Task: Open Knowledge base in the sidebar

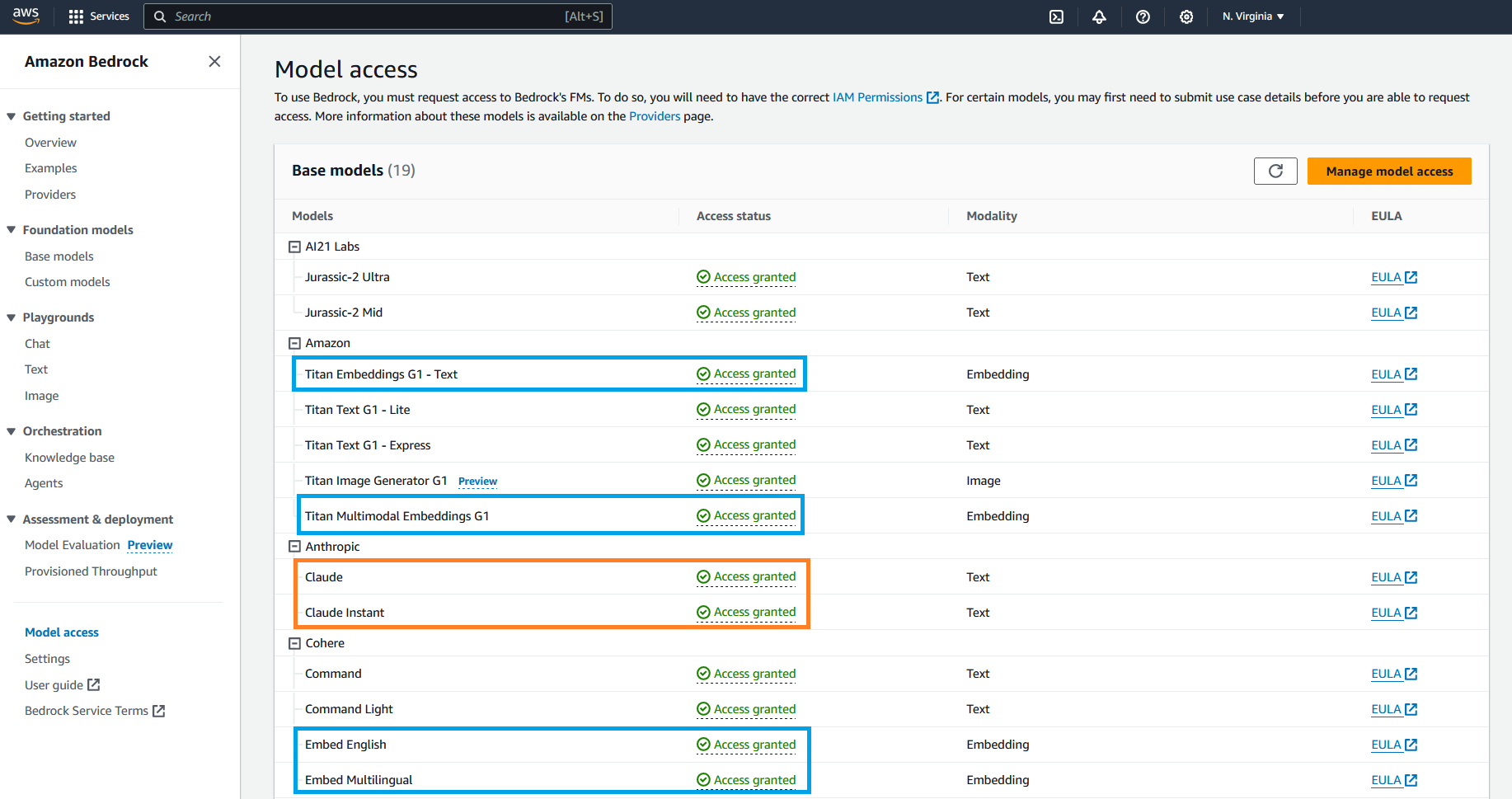Action: pos(69,458)
